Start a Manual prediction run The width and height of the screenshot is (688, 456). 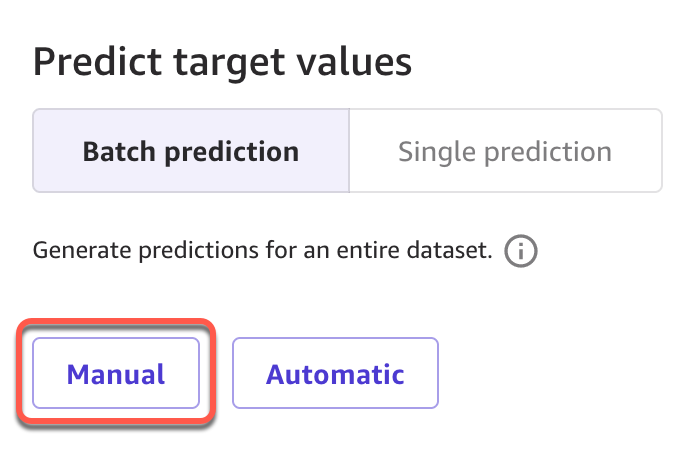(116, 374)
